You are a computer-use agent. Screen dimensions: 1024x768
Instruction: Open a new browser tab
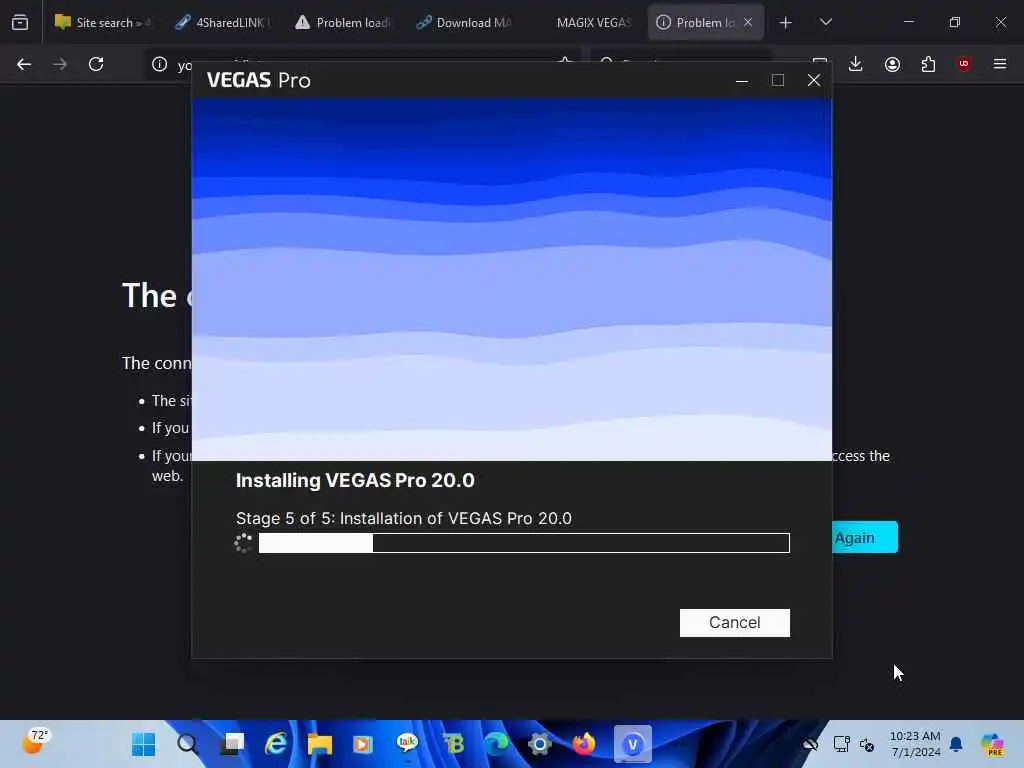pos(786,22)
